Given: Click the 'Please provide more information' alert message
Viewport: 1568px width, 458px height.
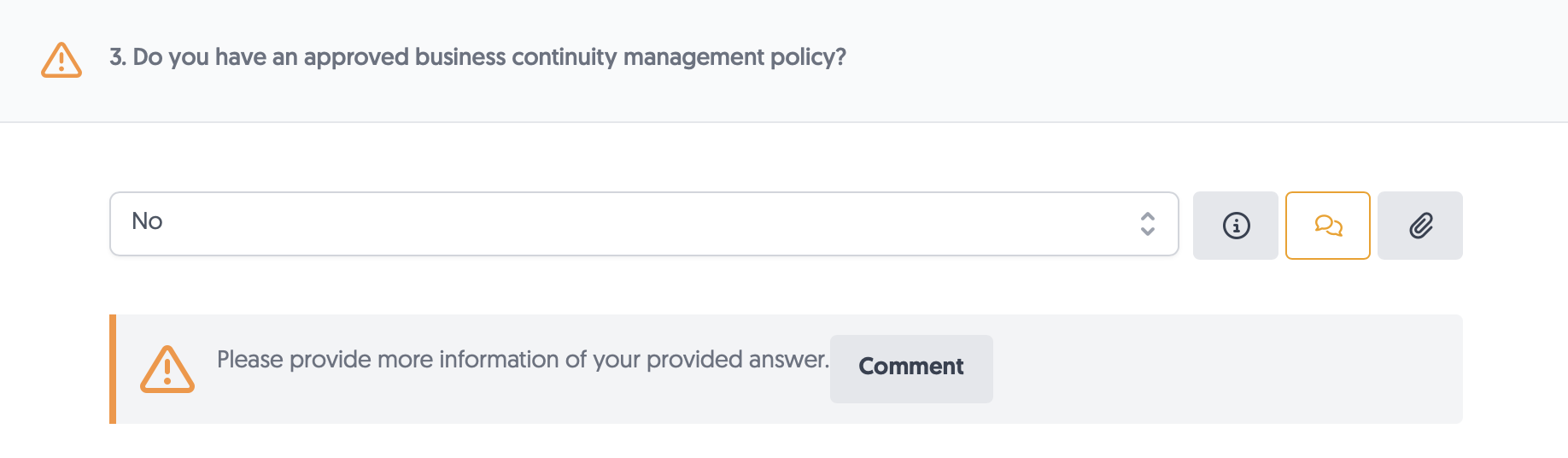Looking at the screenshot, I should (x=523, y=360).
